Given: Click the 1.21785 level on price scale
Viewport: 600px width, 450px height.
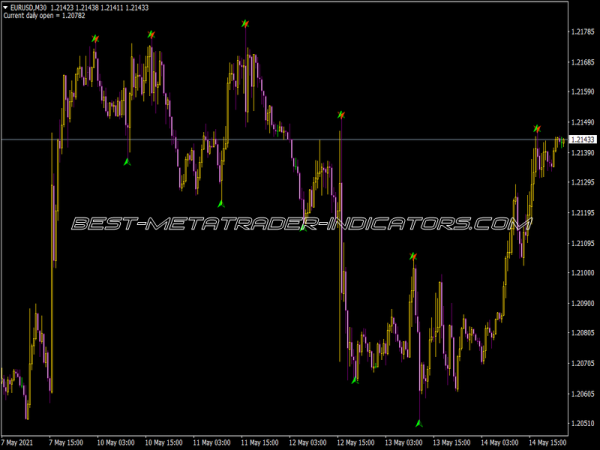Looking at the screenshot, I should tap(581, 32).
